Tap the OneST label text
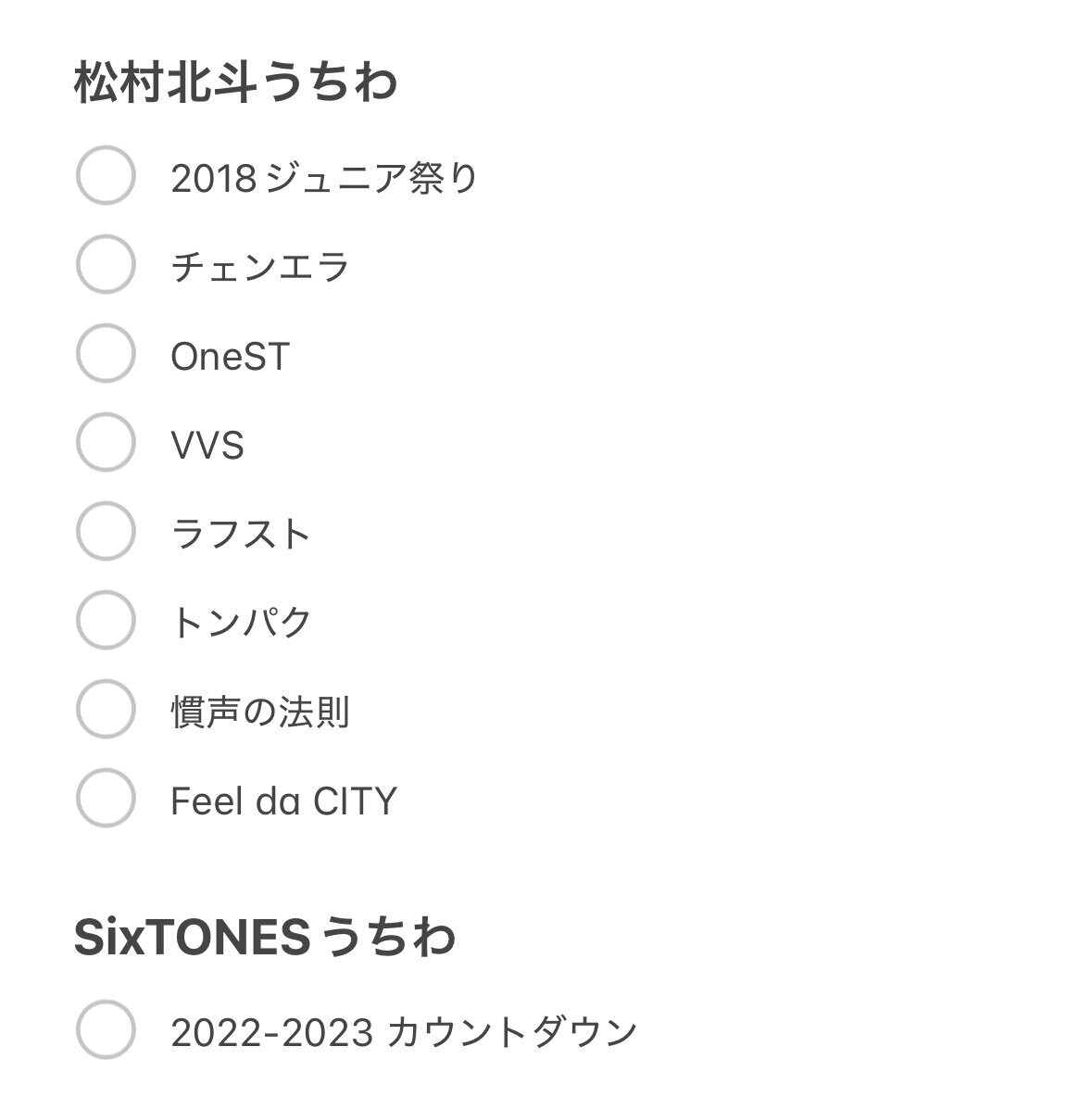This screenshot has height=1110, width=1092. pos(230,356)
